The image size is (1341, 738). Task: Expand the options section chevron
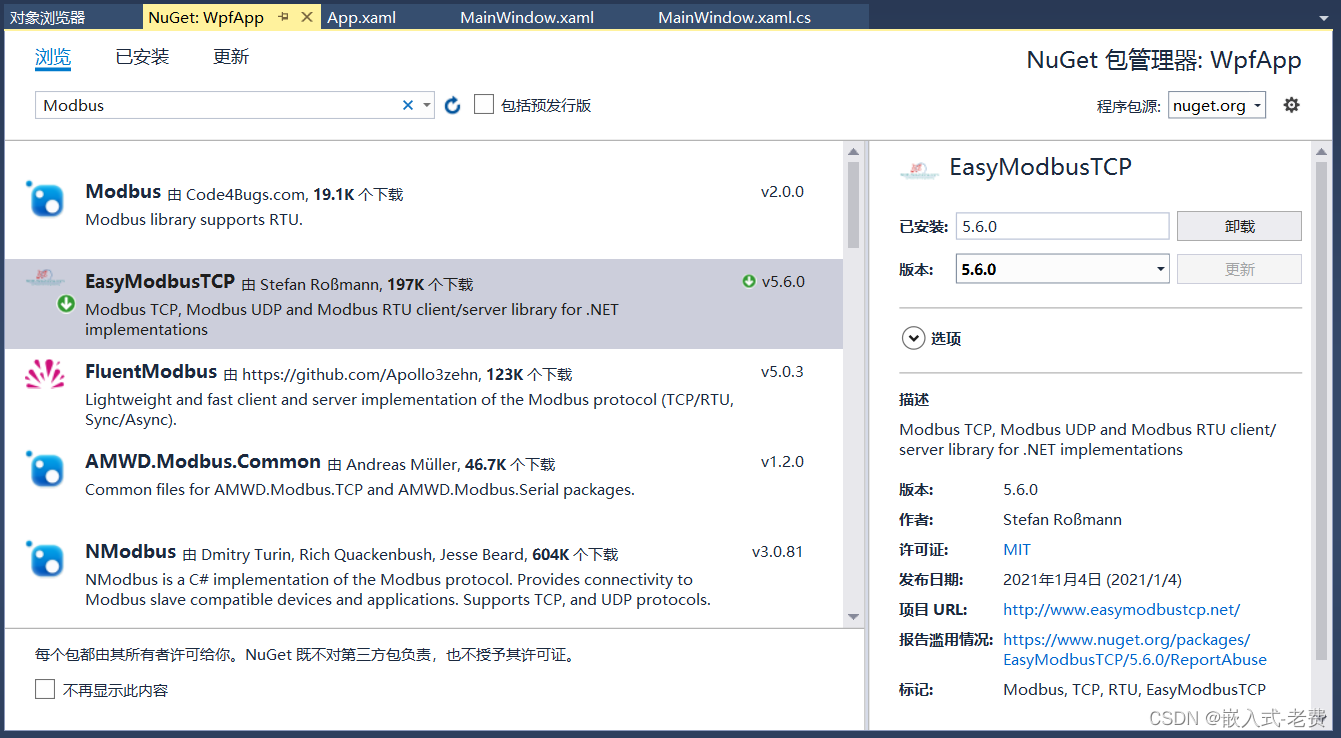pos(913,339)
